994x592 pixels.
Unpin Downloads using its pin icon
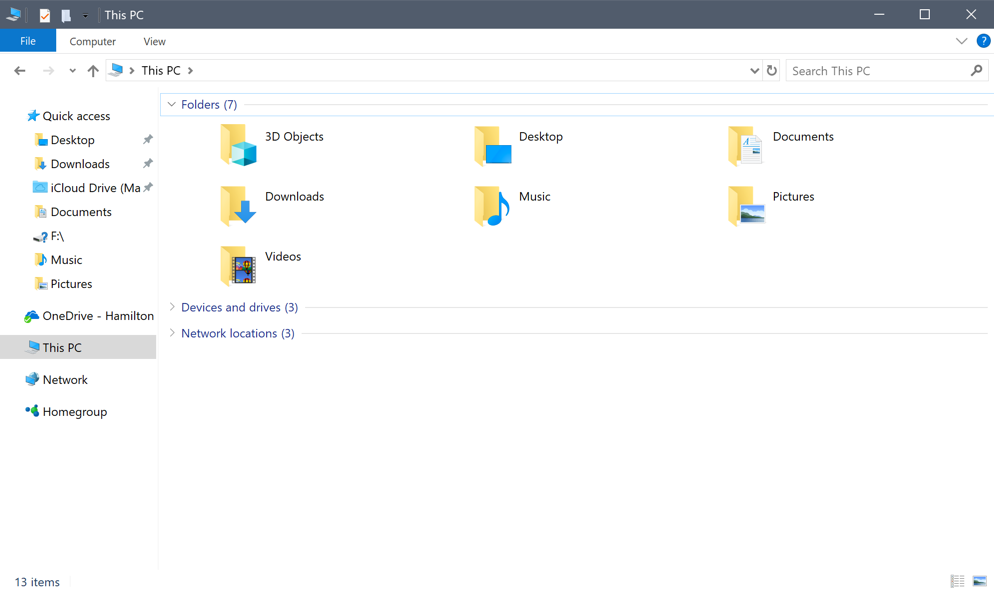148,164
